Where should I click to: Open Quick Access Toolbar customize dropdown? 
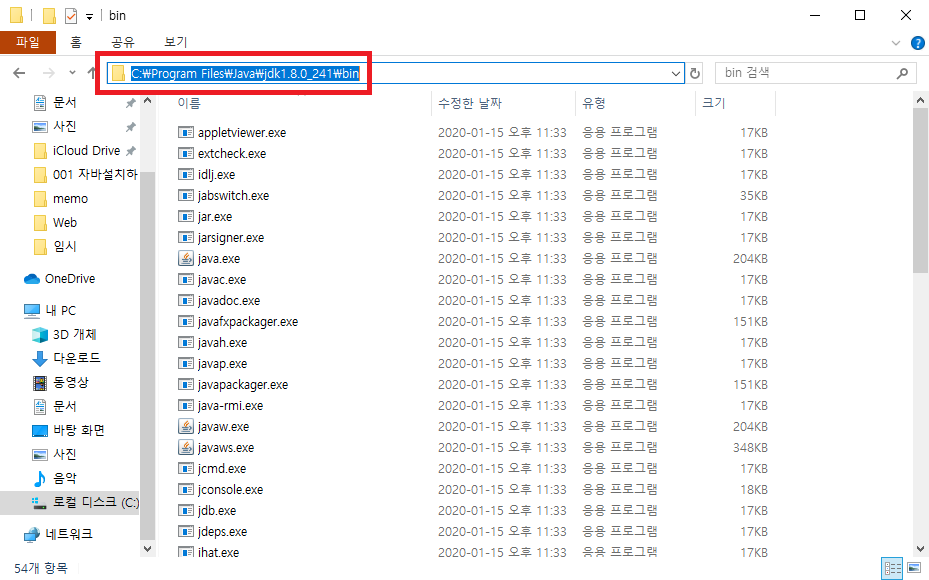[89, 17]
